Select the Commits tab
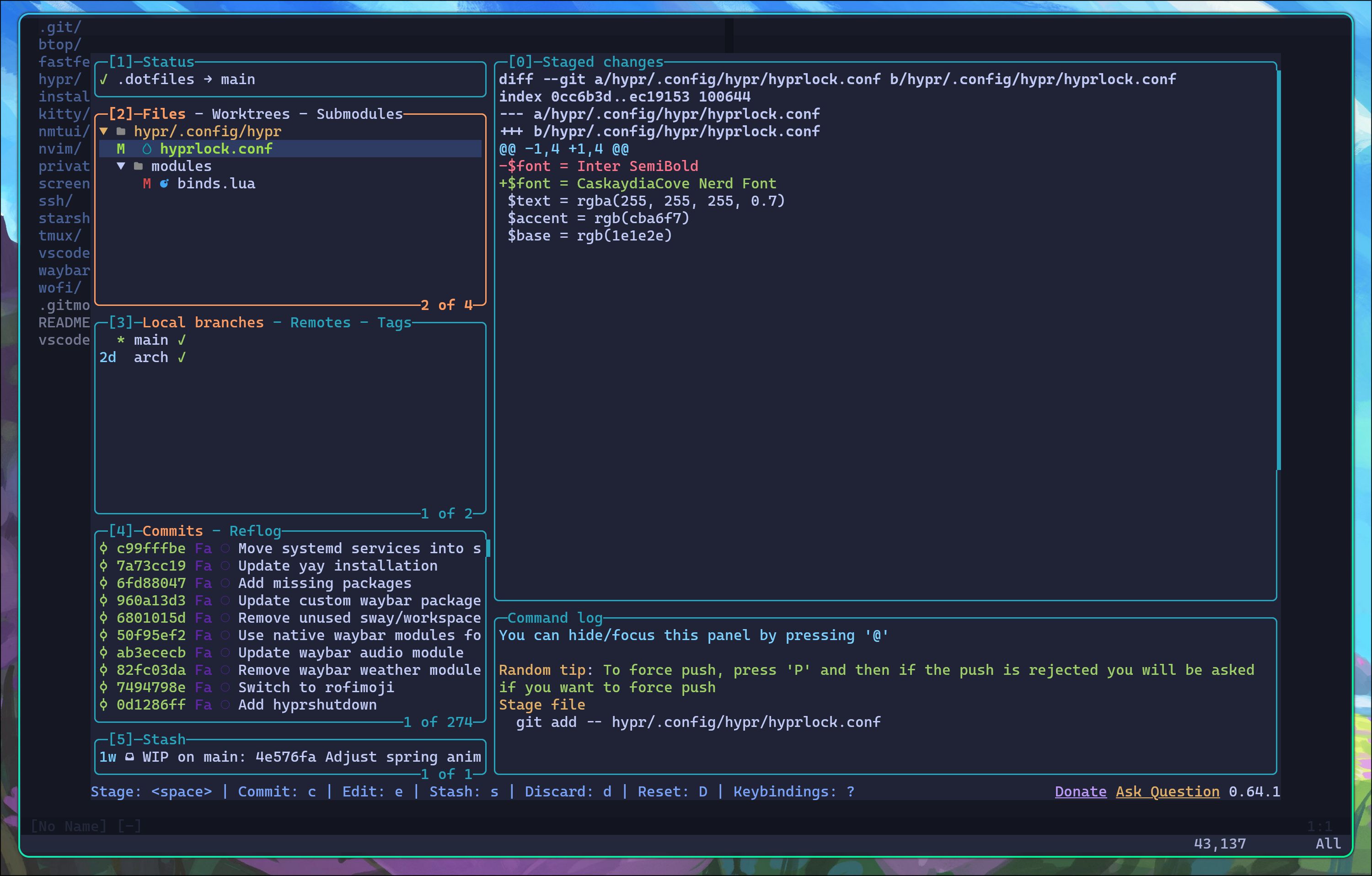 tap(172, 531)
